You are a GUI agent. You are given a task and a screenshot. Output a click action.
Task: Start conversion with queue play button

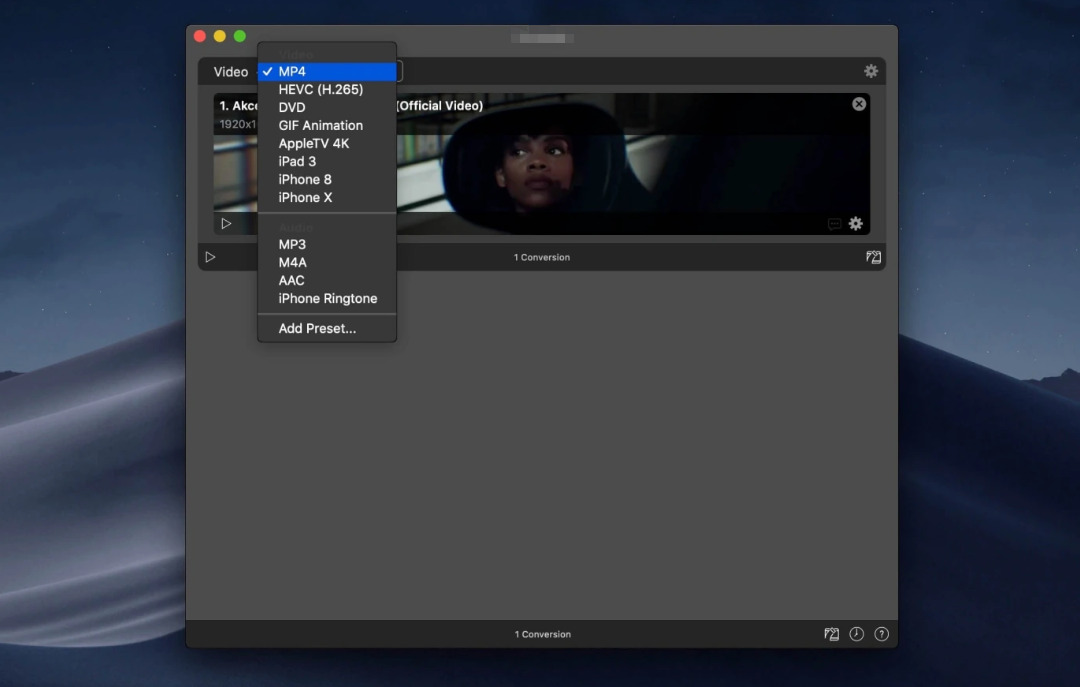point(210,257)
